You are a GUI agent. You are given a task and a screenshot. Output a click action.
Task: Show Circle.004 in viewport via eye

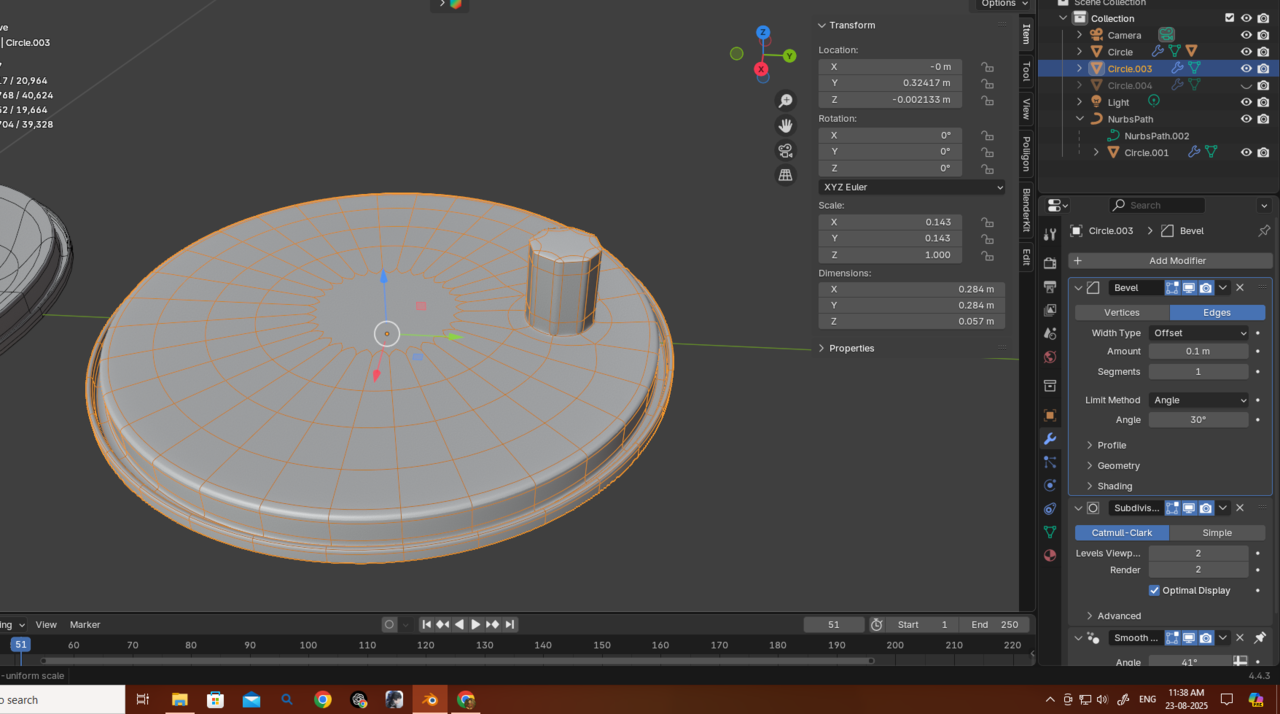[1246, 86]
